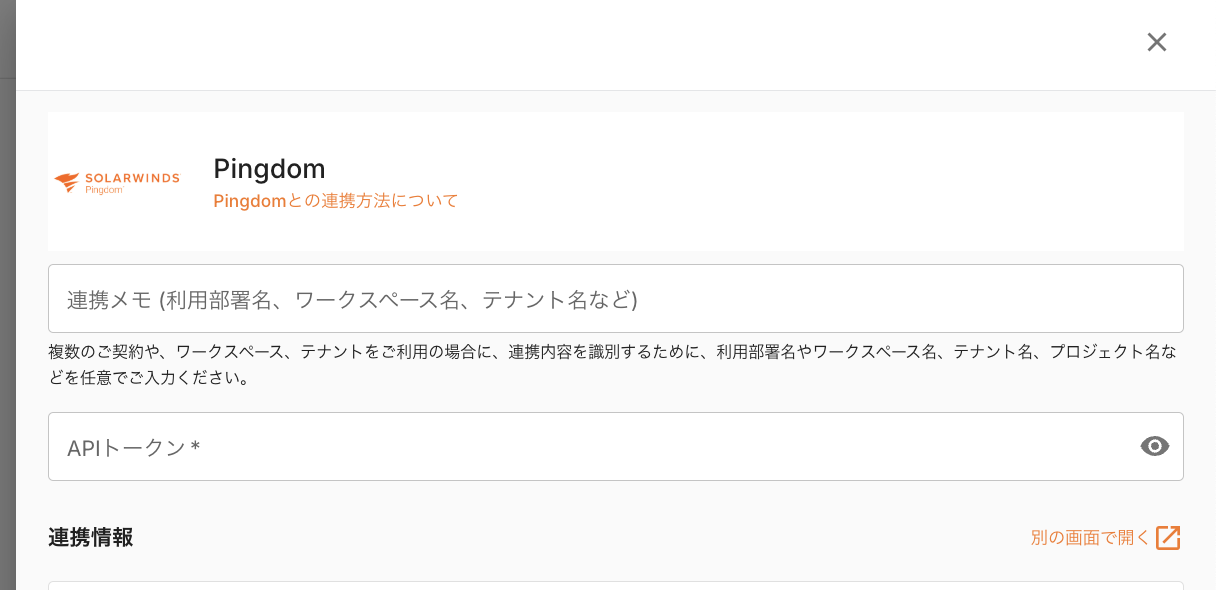The height and width of the screenshot is (590, 1216).
Task: Click the SOLARWINDS wordmark text in logo
Action: (131, 177)
